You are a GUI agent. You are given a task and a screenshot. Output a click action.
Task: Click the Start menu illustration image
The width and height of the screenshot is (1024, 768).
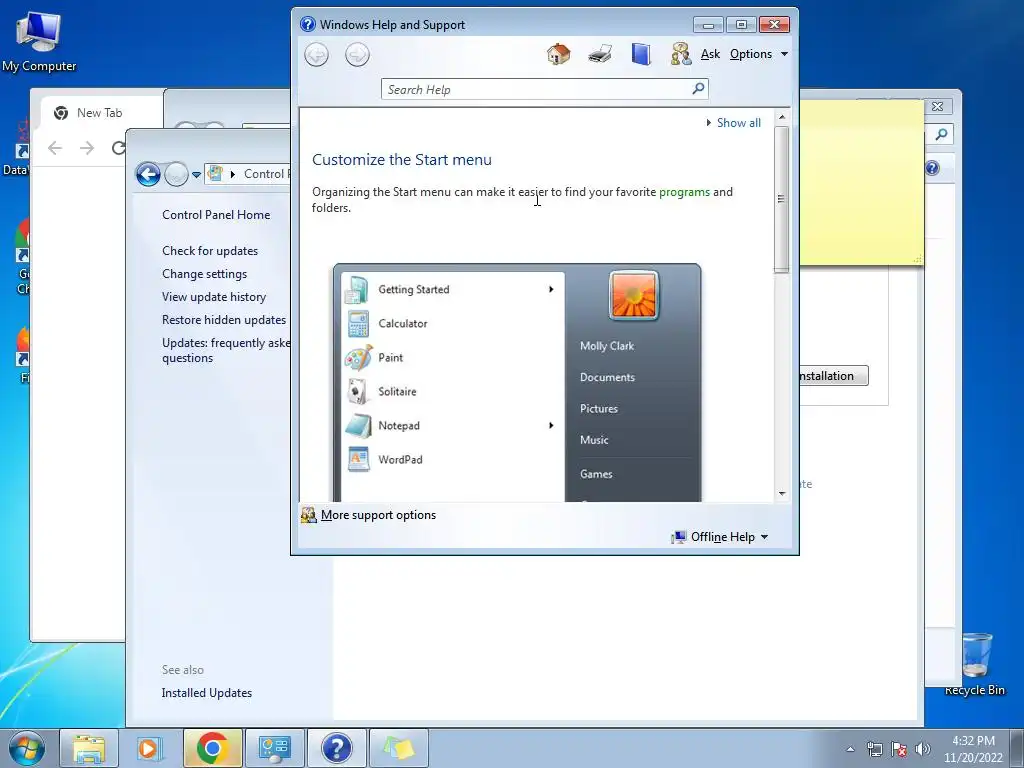tap(517, 383)
